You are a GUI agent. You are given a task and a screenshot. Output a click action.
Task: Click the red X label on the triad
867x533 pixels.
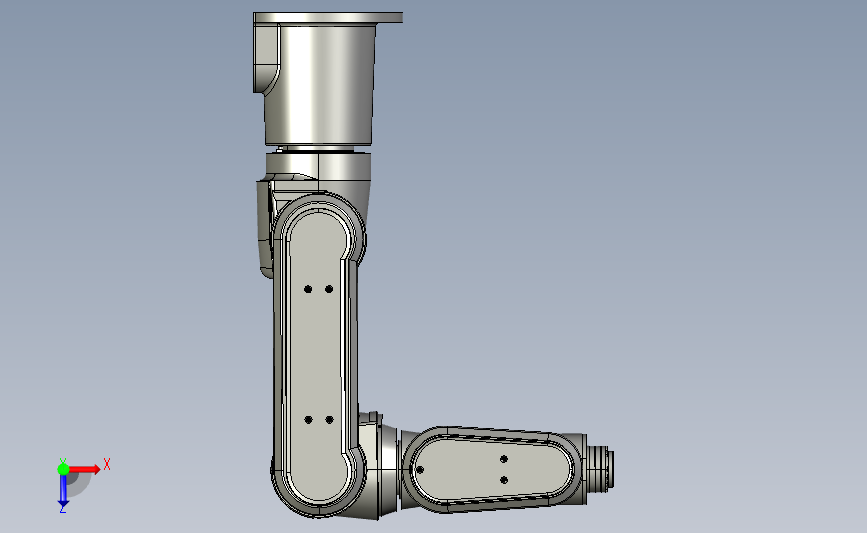(x=107, y=464)
